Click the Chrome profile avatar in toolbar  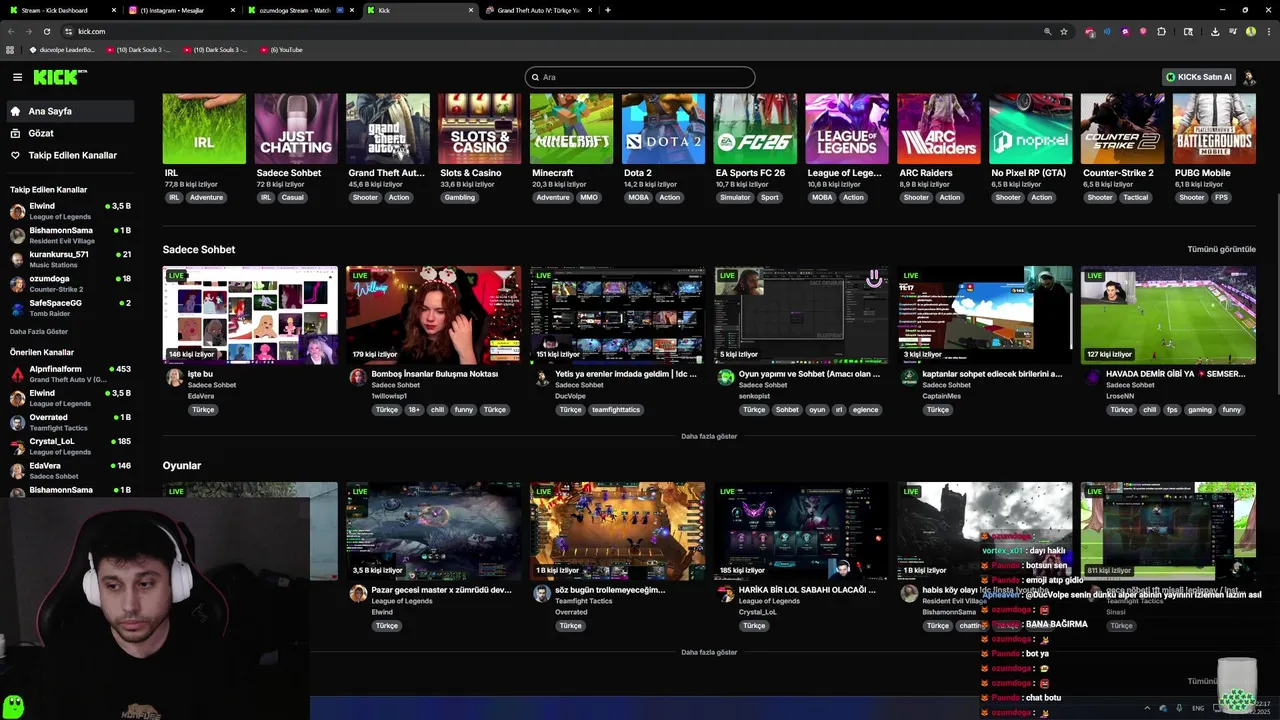coord(1251,31)
